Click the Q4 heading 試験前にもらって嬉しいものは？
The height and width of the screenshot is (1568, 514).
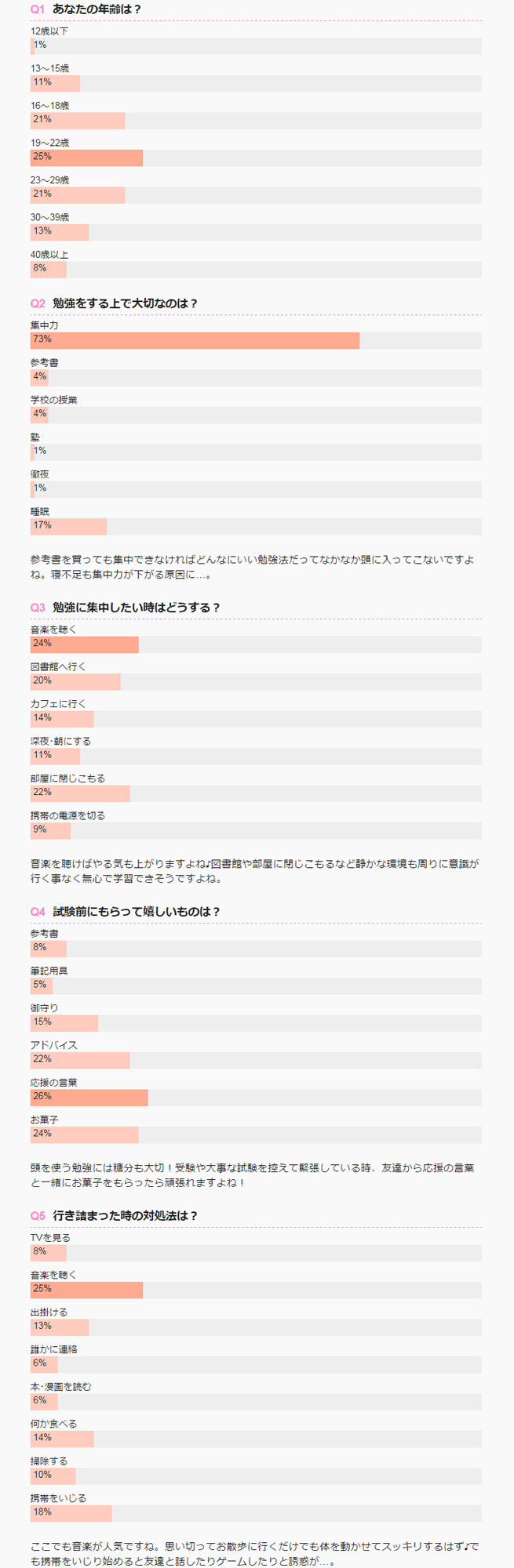click(137, 912)
